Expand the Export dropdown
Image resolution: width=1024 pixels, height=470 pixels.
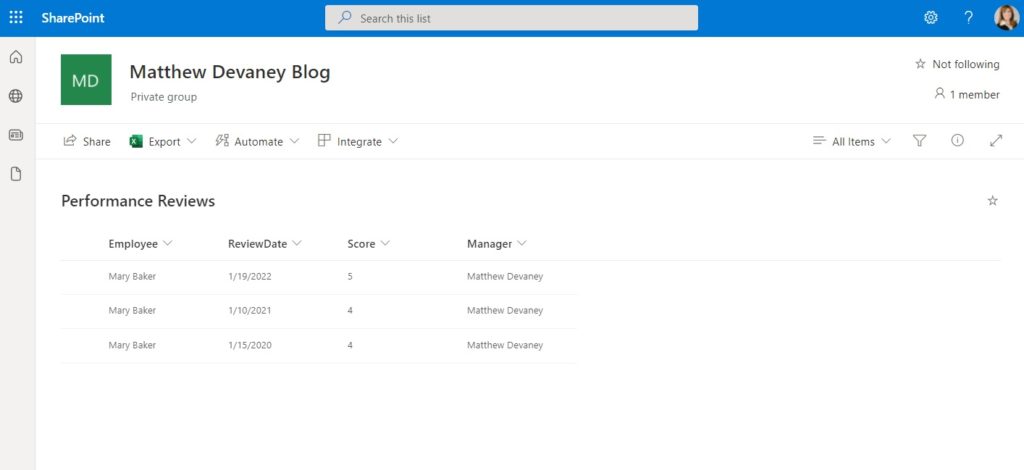click(163, 141)
